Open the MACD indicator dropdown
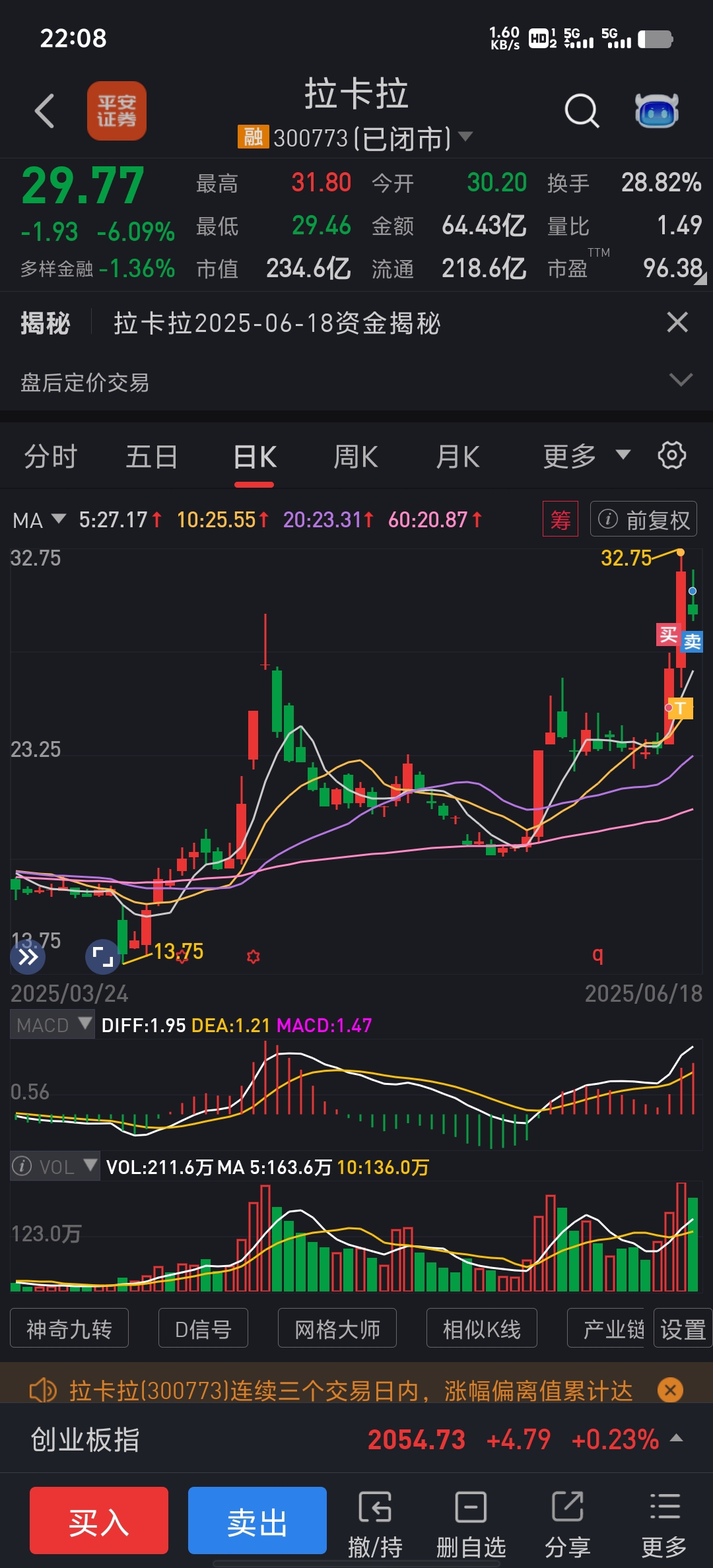The image size is (713, 1568). 53,1024
